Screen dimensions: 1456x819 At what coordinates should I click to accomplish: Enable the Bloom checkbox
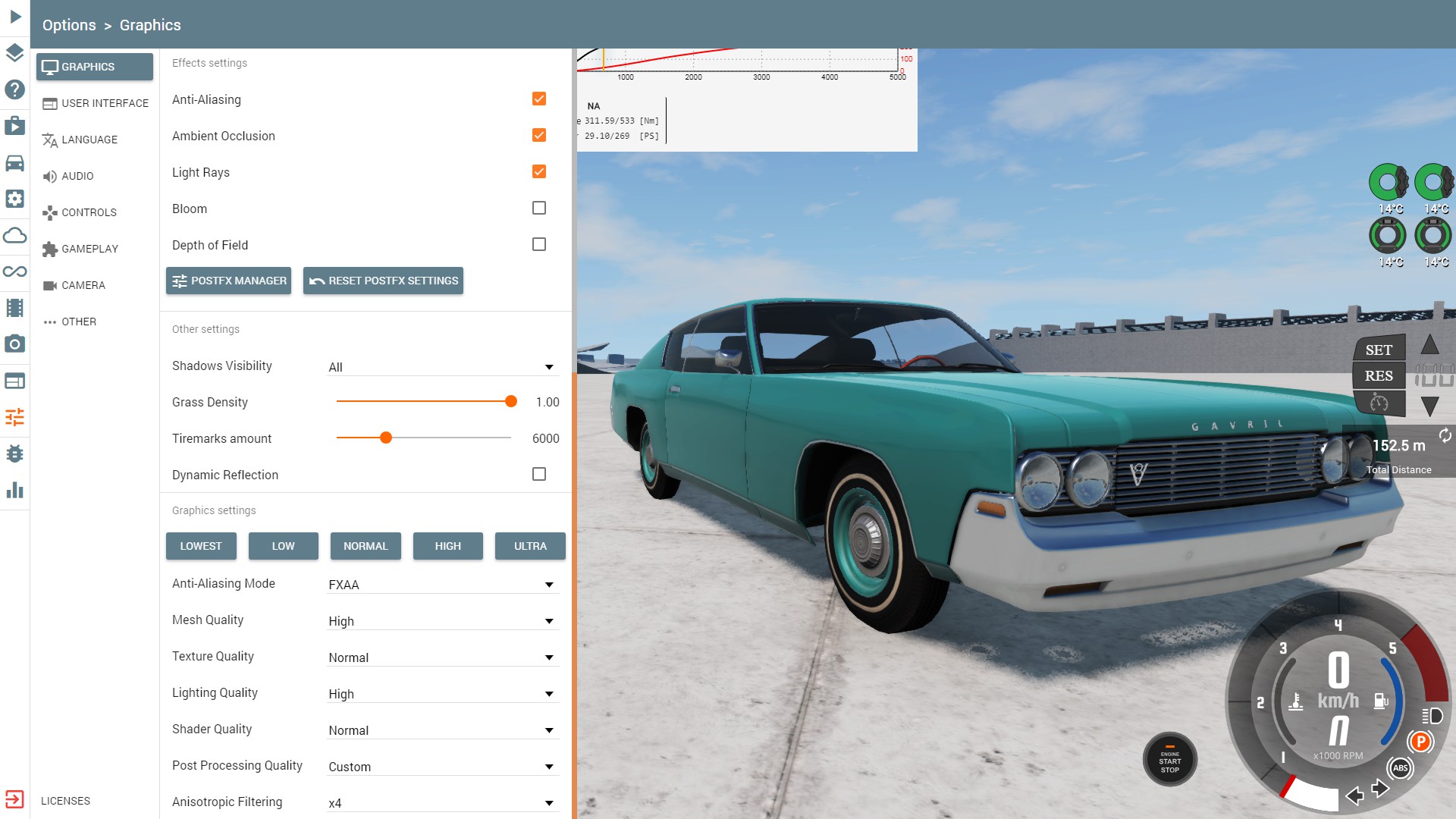pyautogui.click(x=539, y=208)
